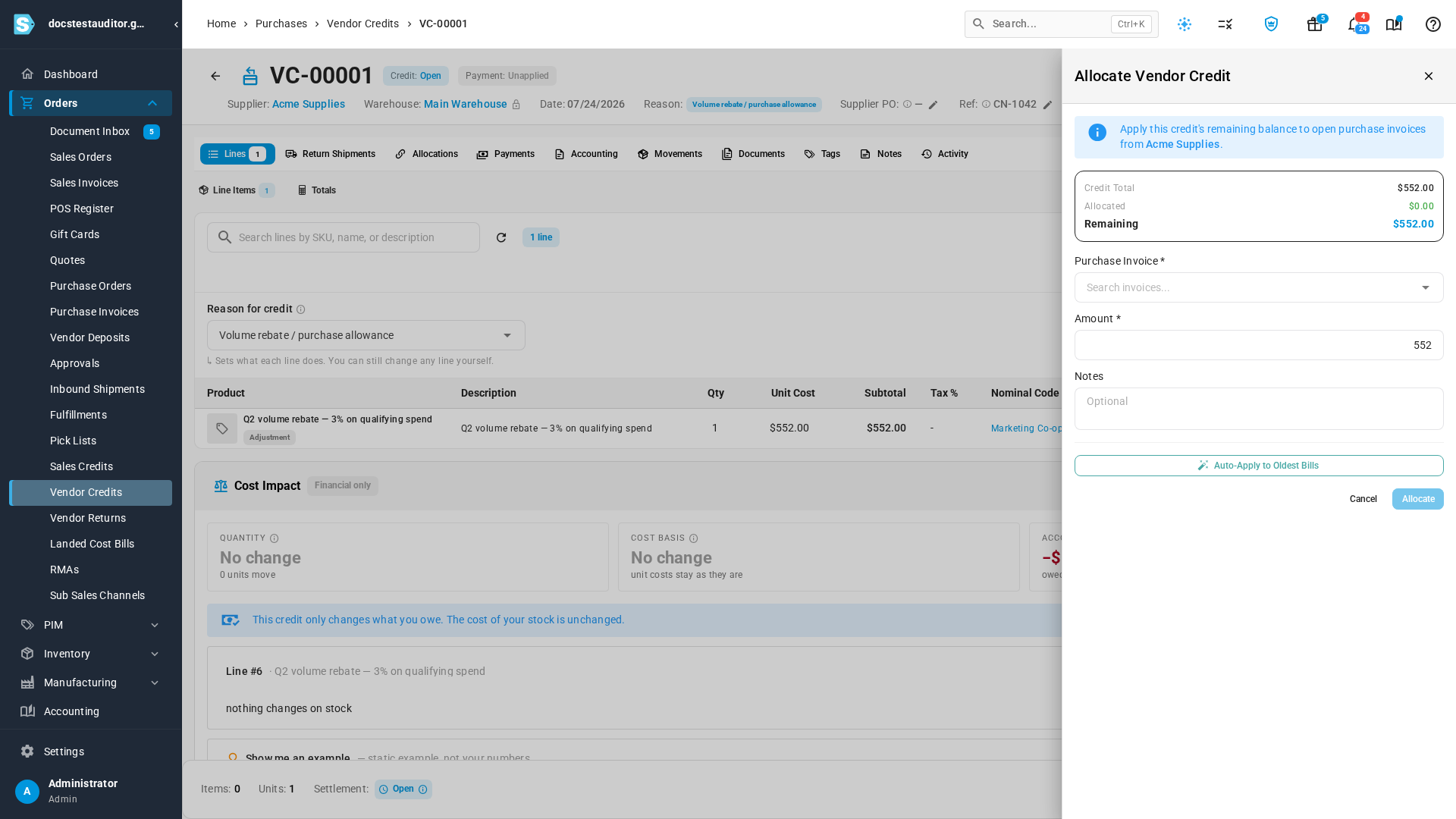
Task: Click the Amount input field
Action: [1259, 345]
